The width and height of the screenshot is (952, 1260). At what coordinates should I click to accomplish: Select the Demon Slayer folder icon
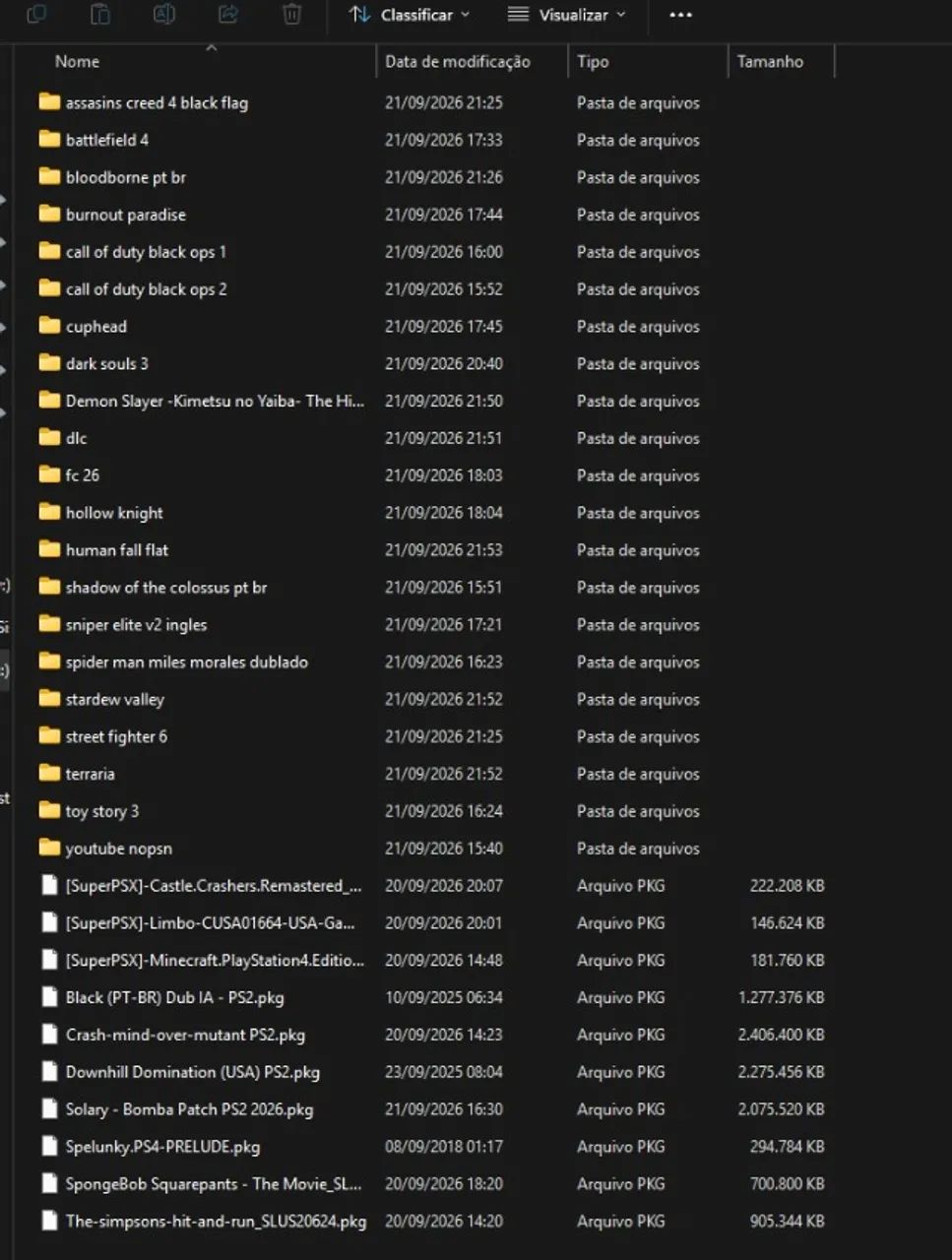(x=49, y=401)
